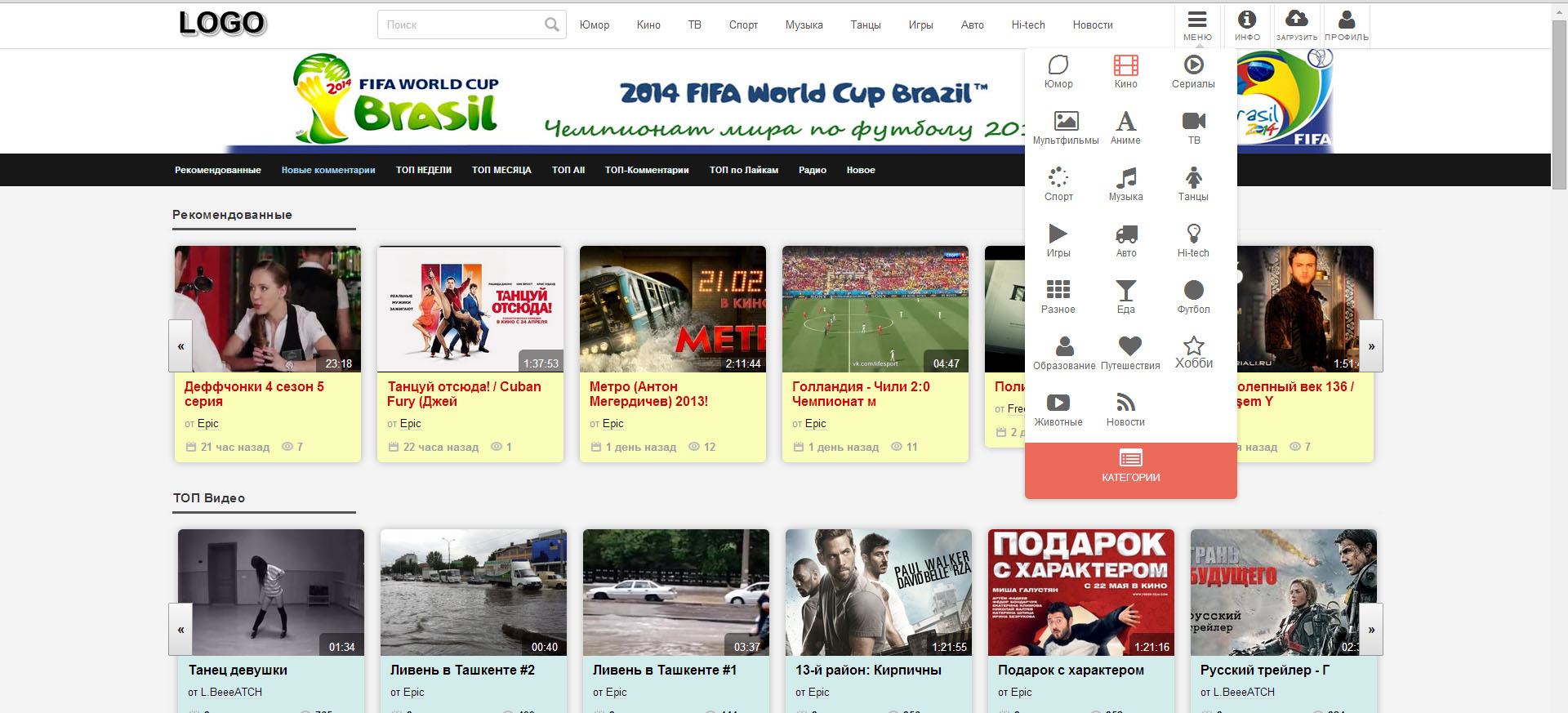This screenshot has width=1568, height=713.
Task: Open Авто in top navigation
Action: pos(973,25)
